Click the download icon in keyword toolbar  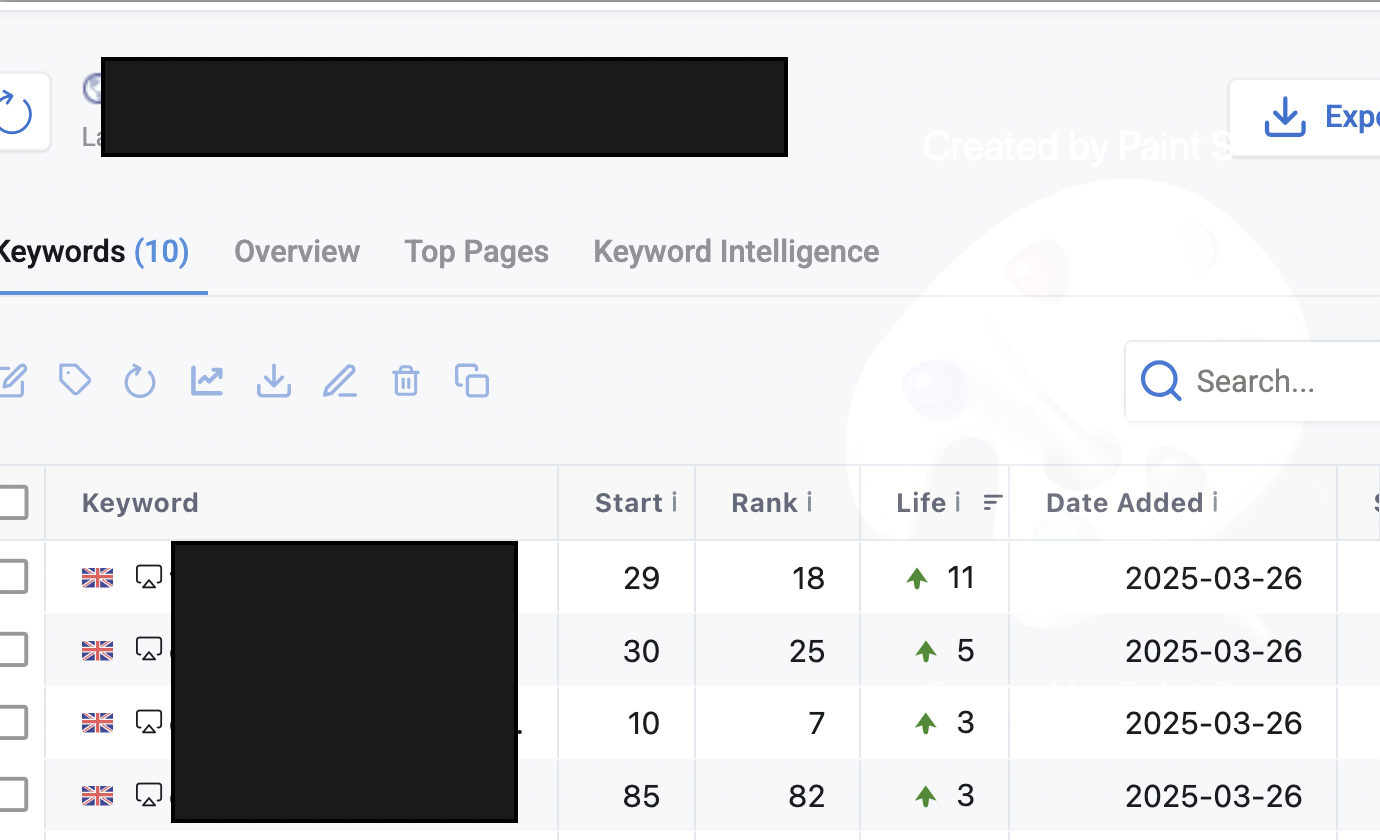pyautogui.click(x=274, y=381)
